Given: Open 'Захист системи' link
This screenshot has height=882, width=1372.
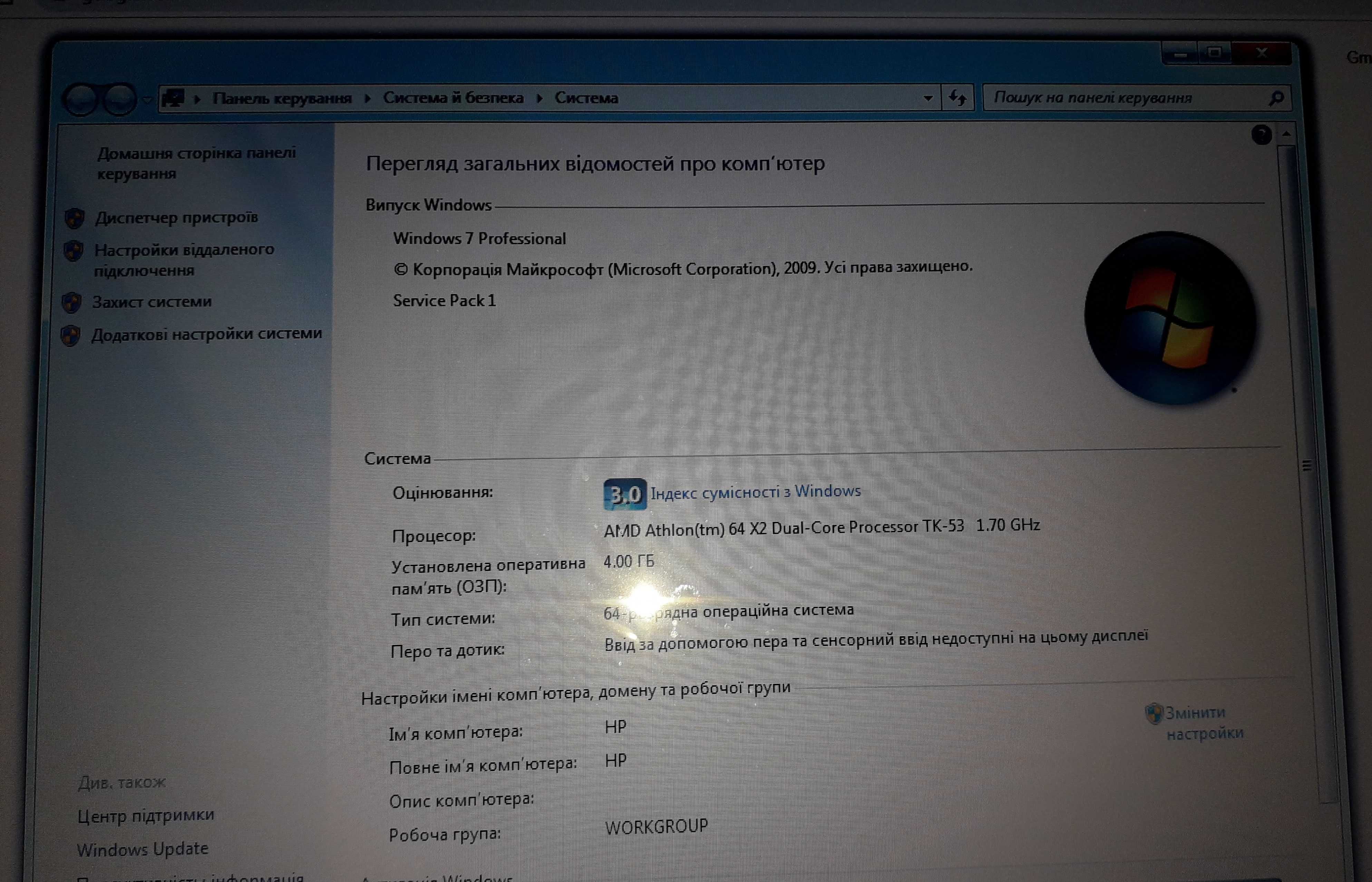Looking at the screenshot, I should pos(152,301).
